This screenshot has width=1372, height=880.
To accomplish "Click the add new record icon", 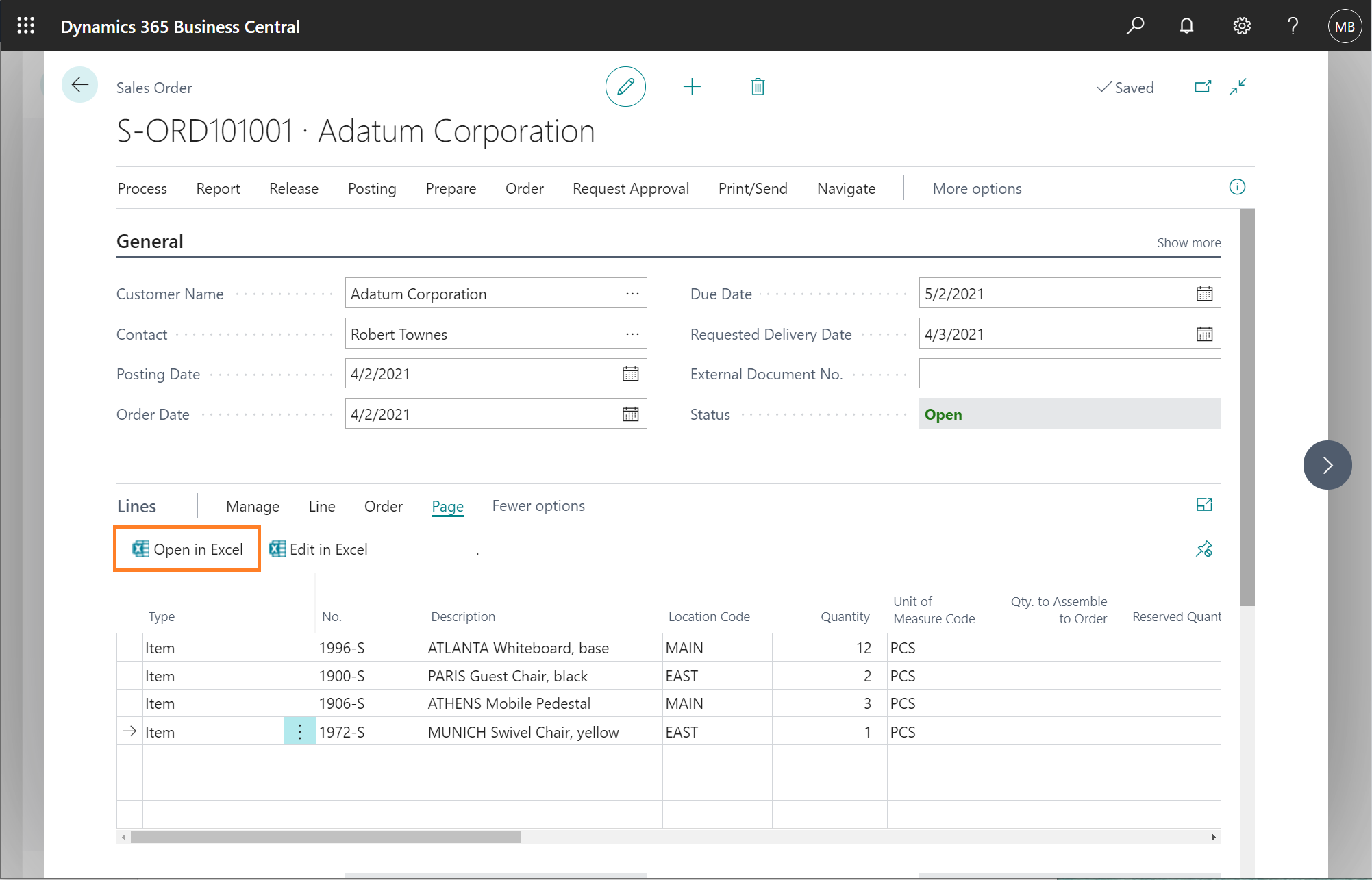I will 692,87.
